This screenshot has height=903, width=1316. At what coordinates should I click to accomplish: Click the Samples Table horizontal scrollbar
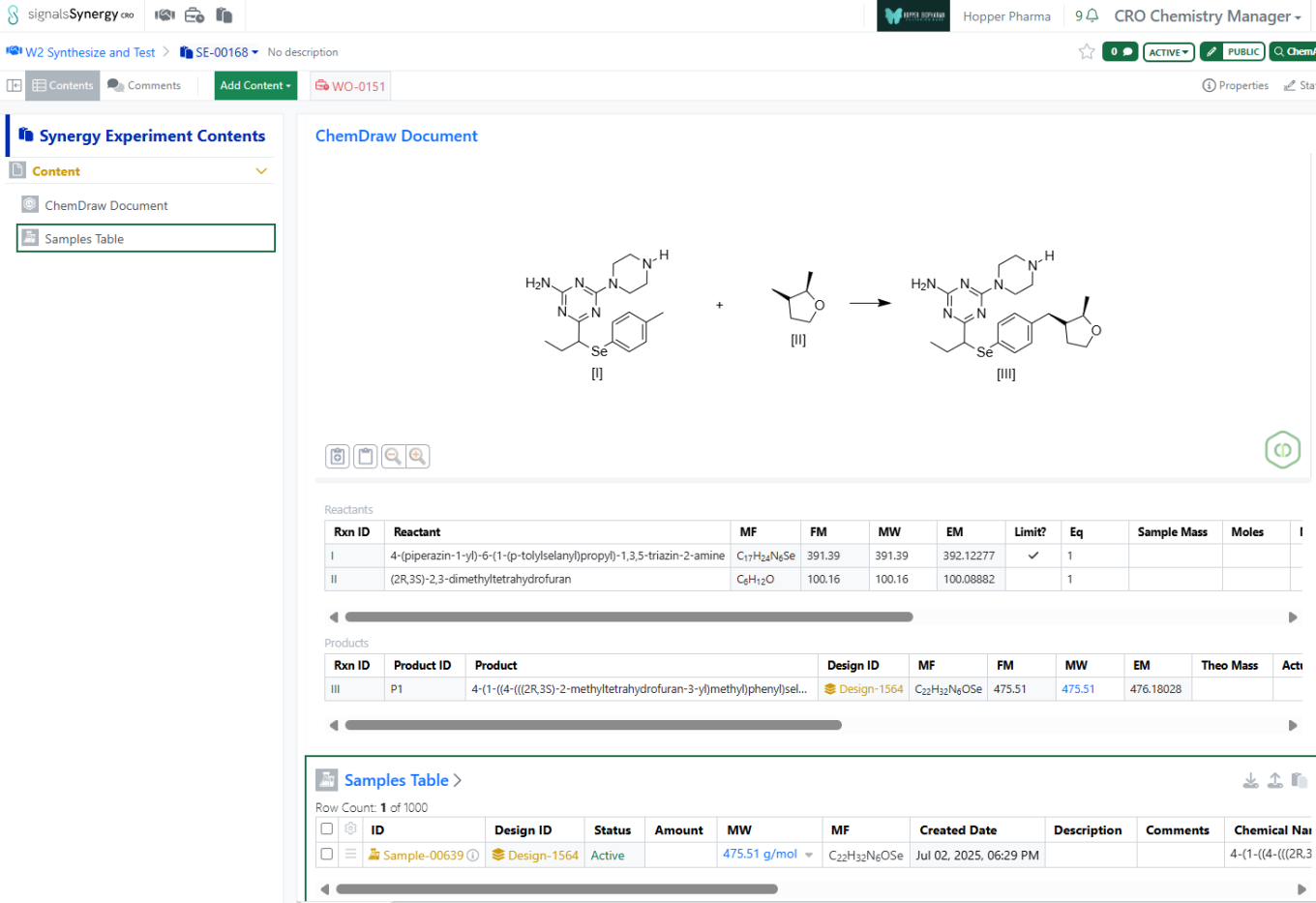556,888
